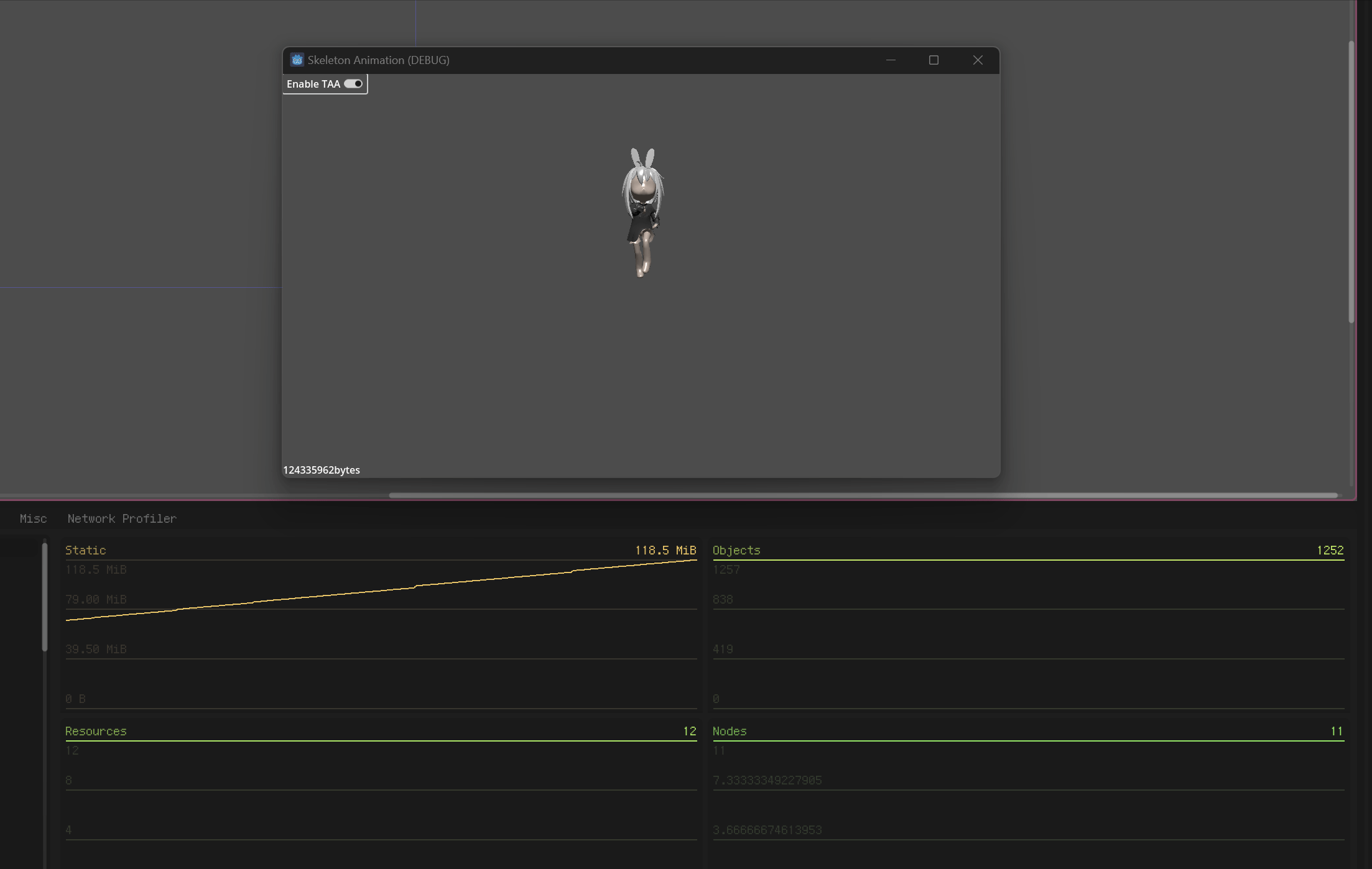
Task: Click the Objects graph header
Action: 736,549
